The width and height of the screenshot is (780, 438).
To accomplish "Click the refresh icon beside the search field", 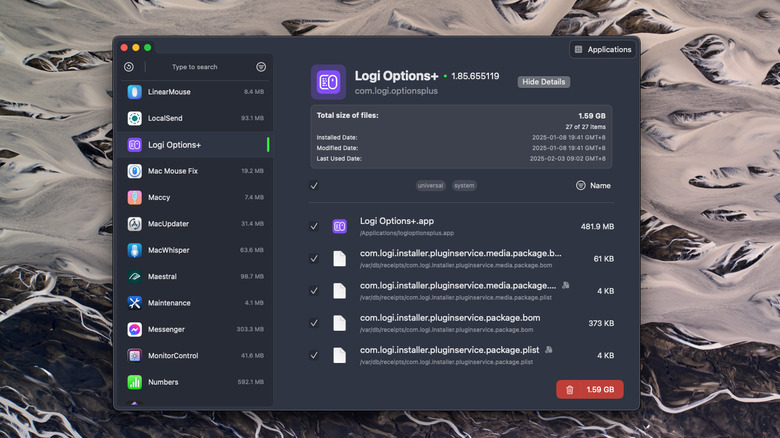I will click(129, 67).
